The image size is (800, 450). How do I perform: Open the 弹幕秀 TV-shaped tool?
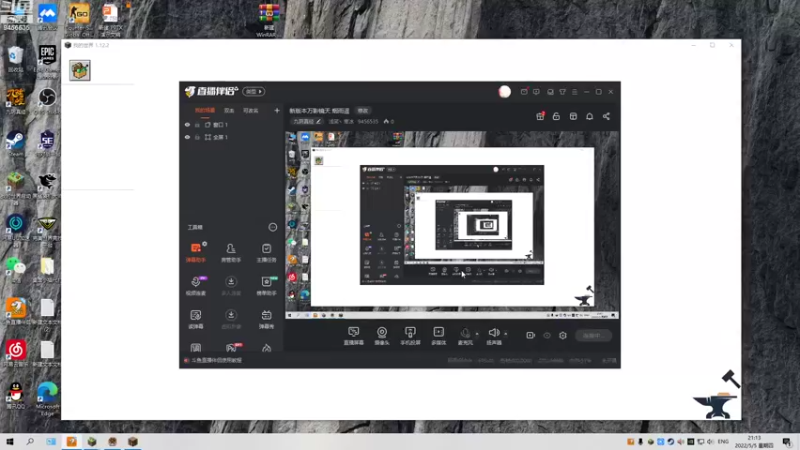[266, 319]
